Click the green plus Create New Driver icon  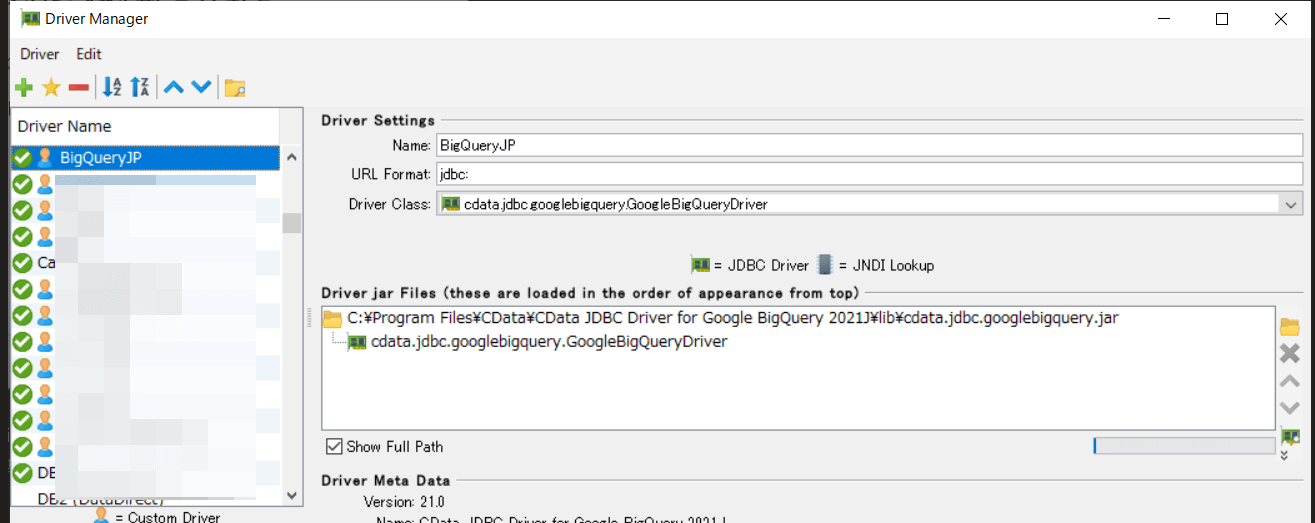[x=24, y=88]
